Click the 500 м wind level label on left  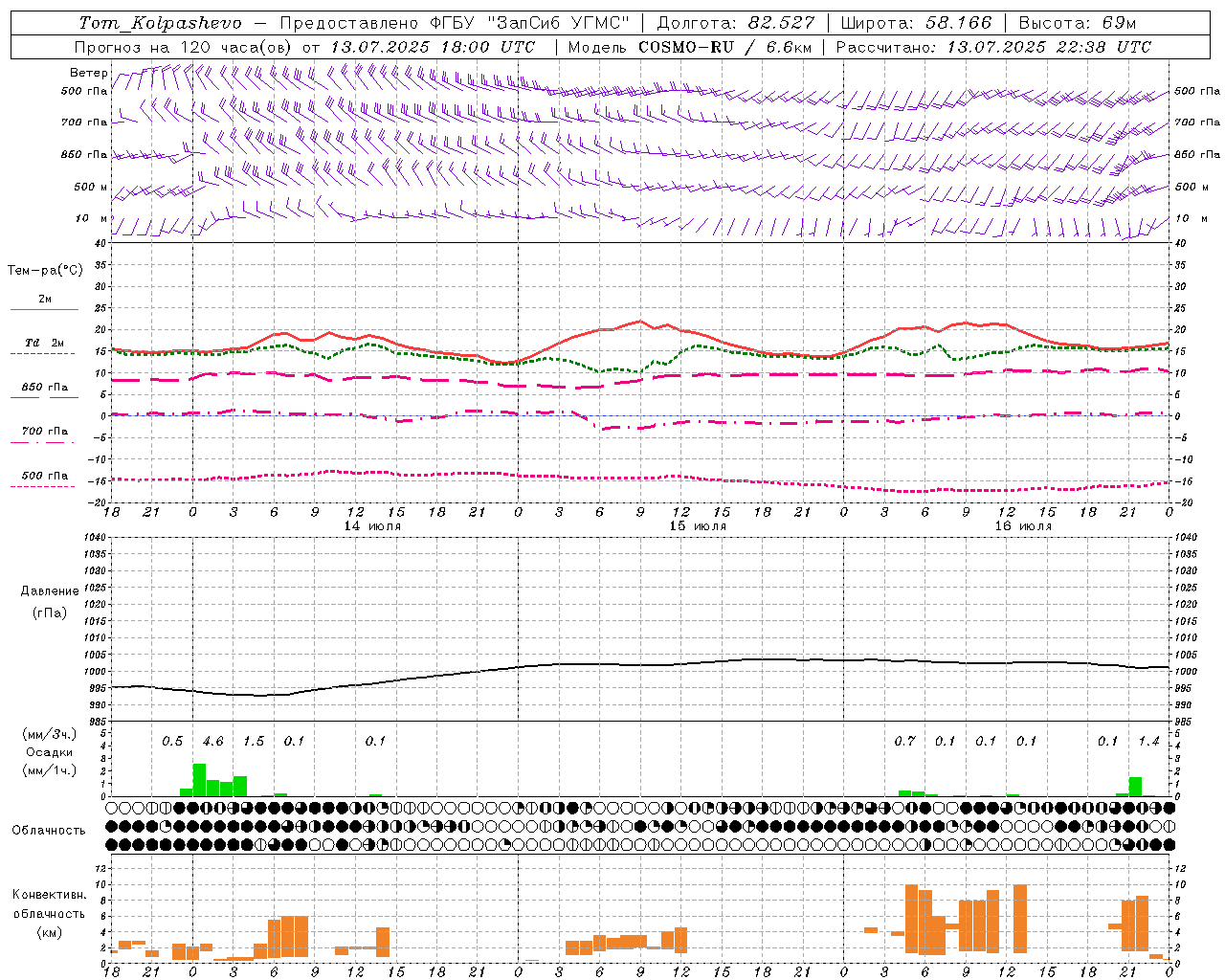point(91,187)
